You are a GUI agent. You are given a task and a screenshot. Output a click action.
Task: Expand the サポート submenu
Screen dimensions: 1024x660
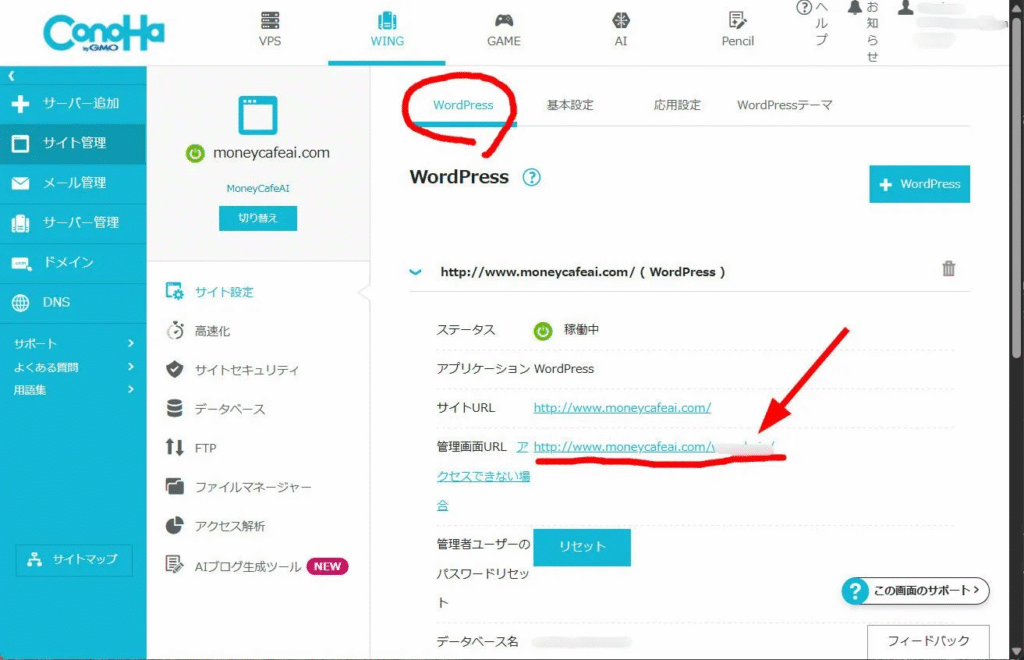coord(73,343)
